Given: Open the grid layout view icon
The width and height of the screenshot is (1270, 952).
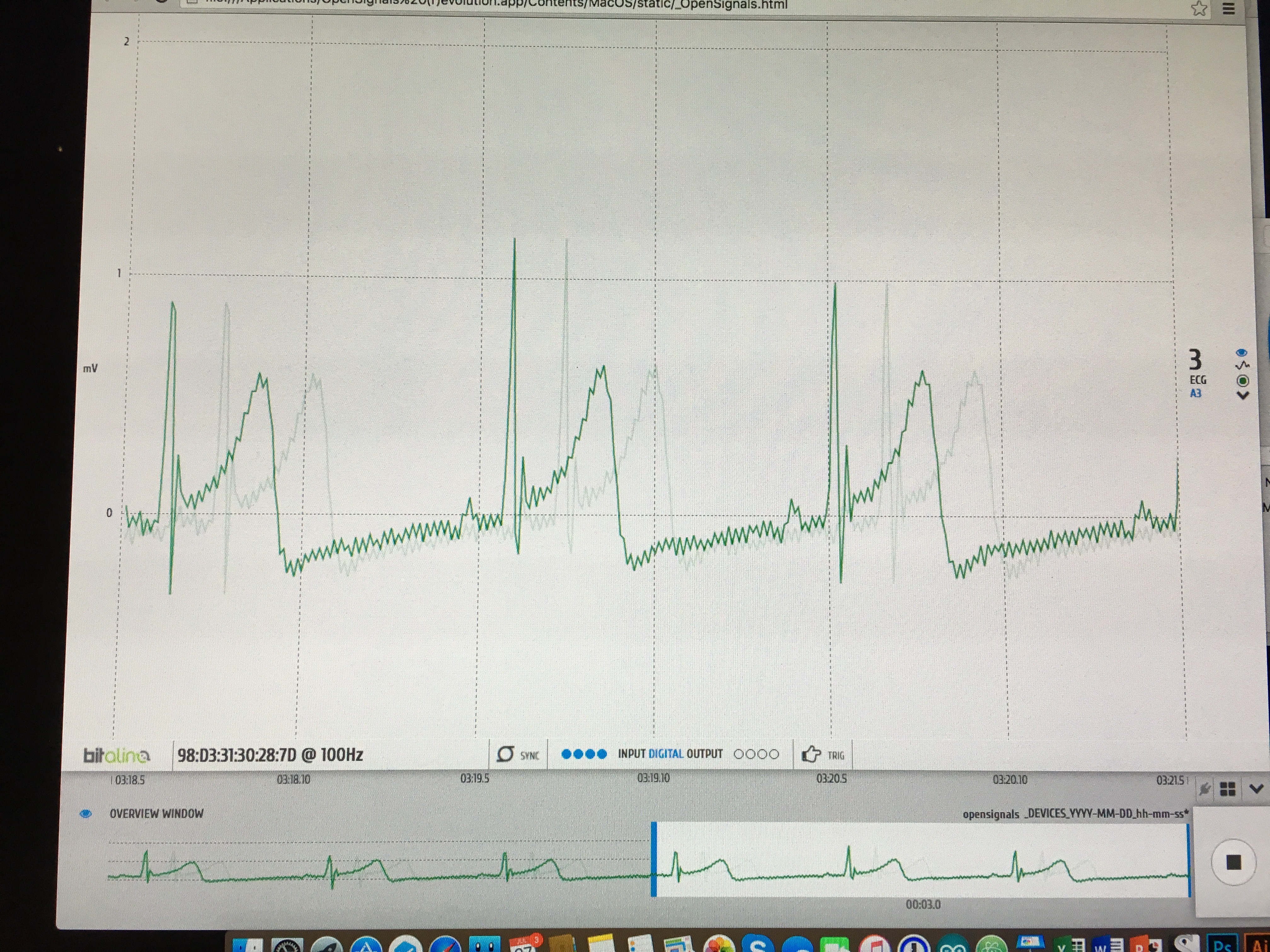Looking at the screenshot, I should tap(1227, 790).
